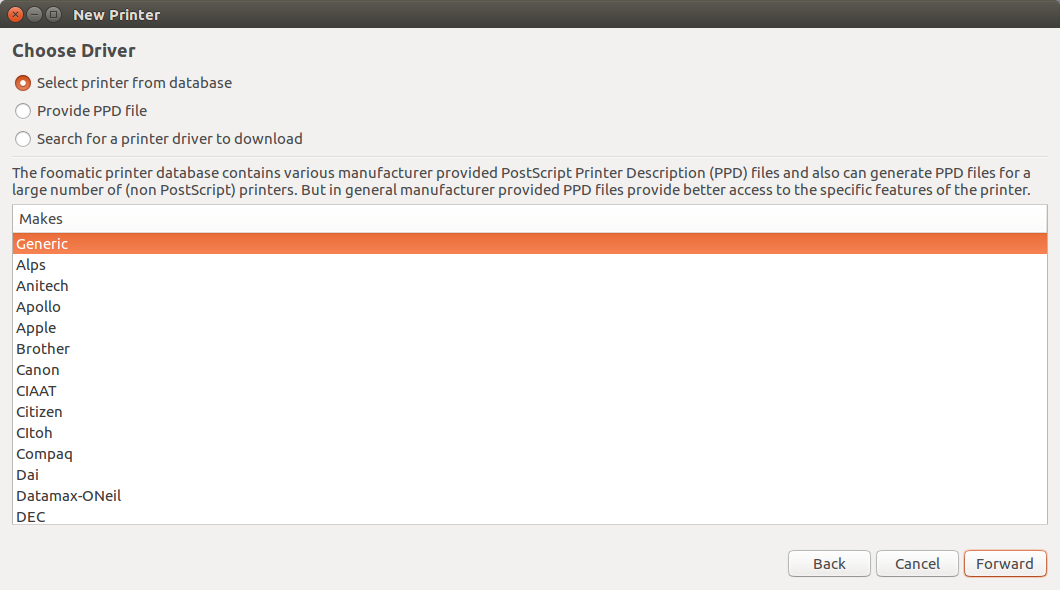1060x590 pixels.
Task: Select Canon in the makes list
Action: [529, 370]
